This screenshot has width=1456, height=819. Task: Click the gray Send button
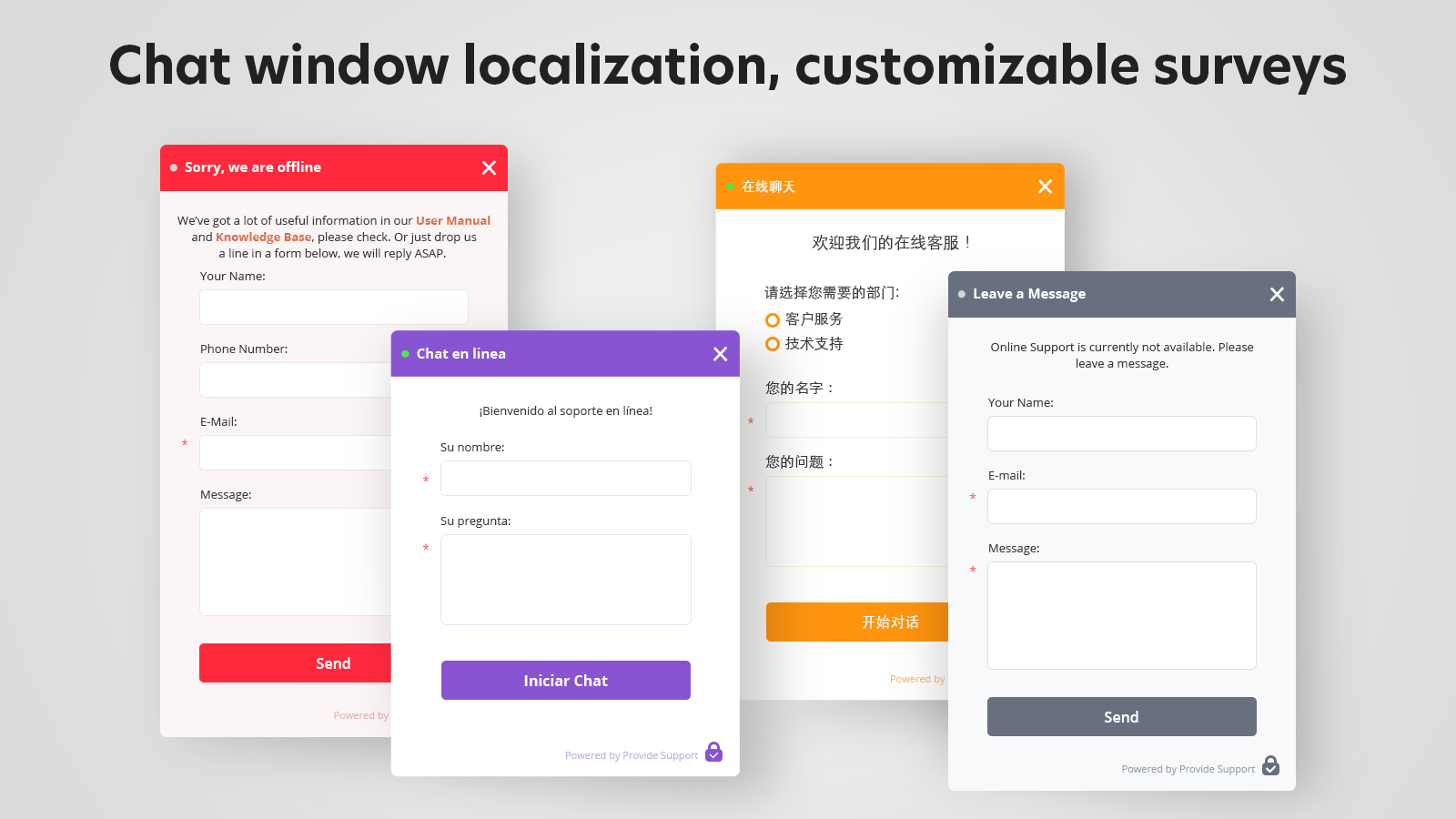[1122, 717]
